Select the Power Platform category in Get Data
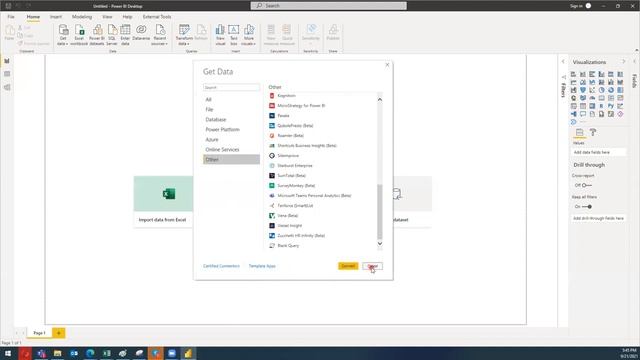This screenshot has height=360, width=640. (231, 129)
